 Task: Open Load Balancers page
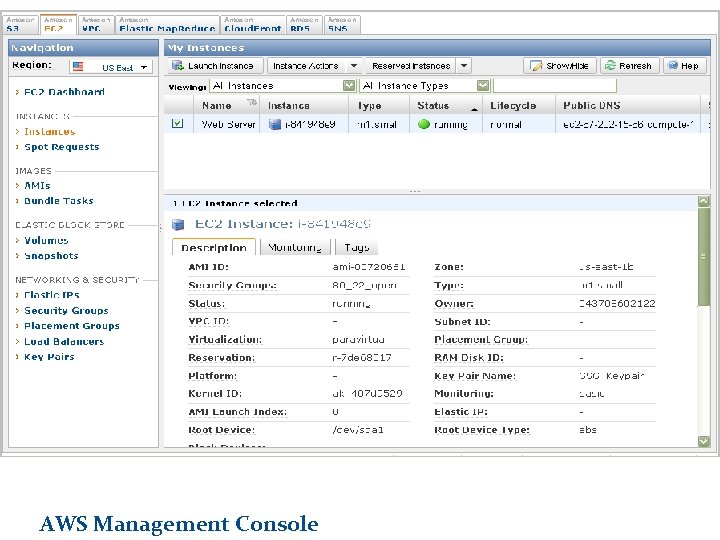(x=64, y=342)
